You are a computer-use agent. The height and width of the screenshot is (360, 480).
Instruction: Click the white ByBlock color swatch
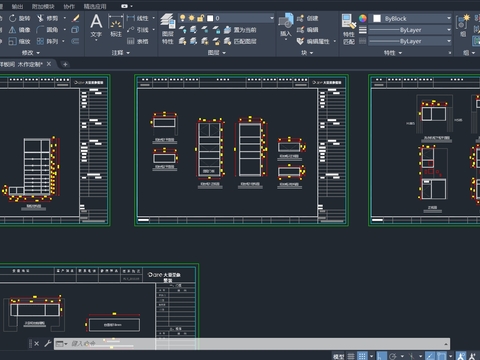(x=377, y=18)
